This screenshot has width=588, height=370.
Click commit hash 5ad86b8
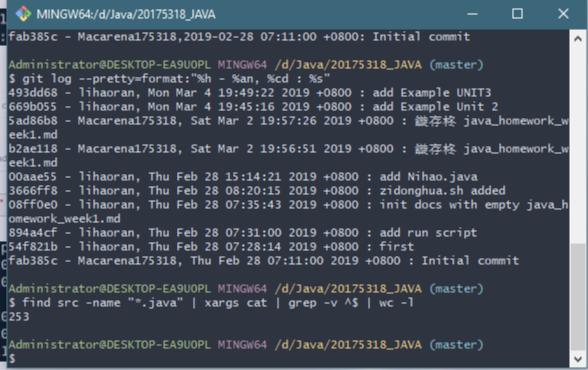(33, 121)
